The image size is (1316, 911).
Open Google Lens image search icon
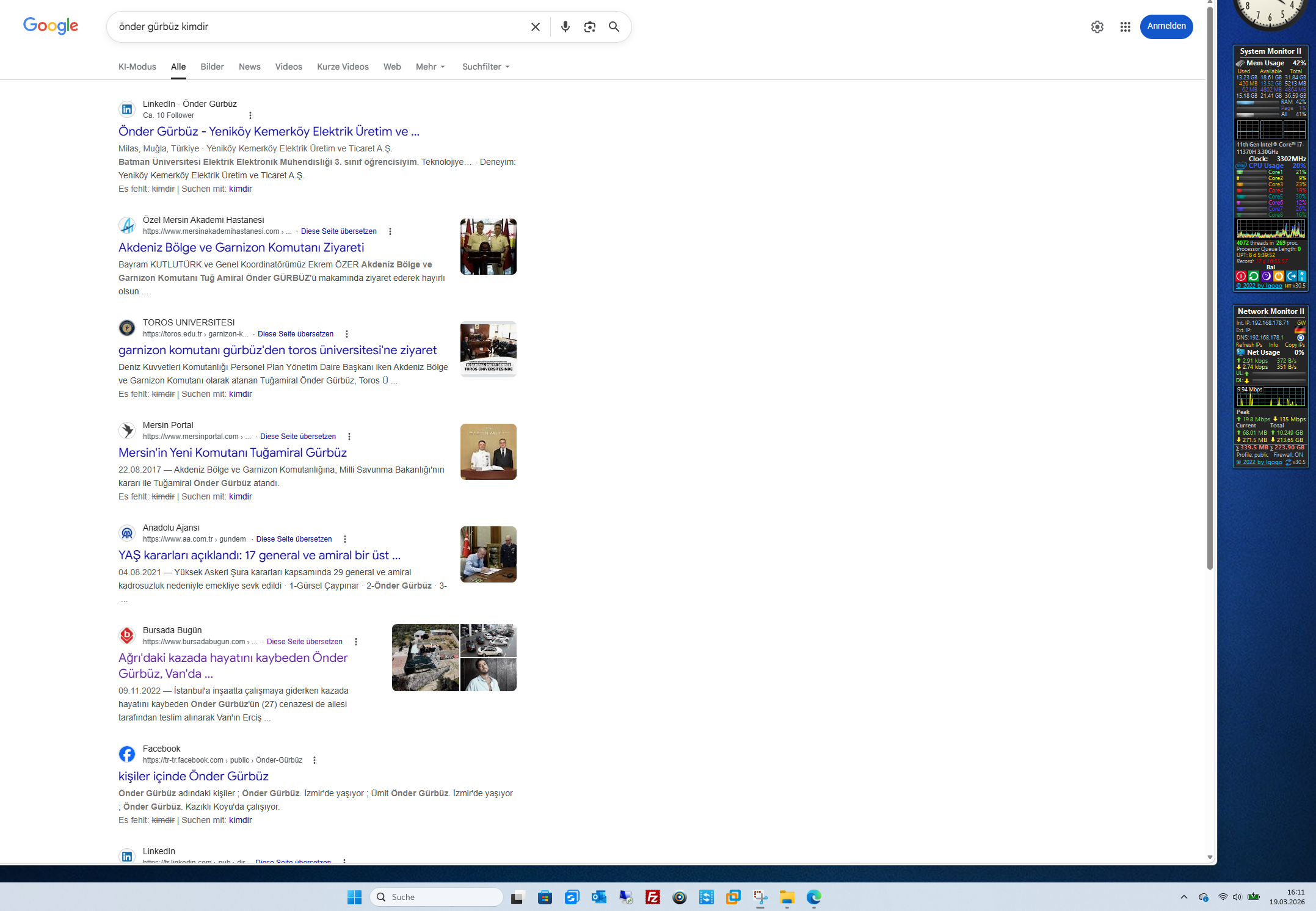(x=589, y=27)
